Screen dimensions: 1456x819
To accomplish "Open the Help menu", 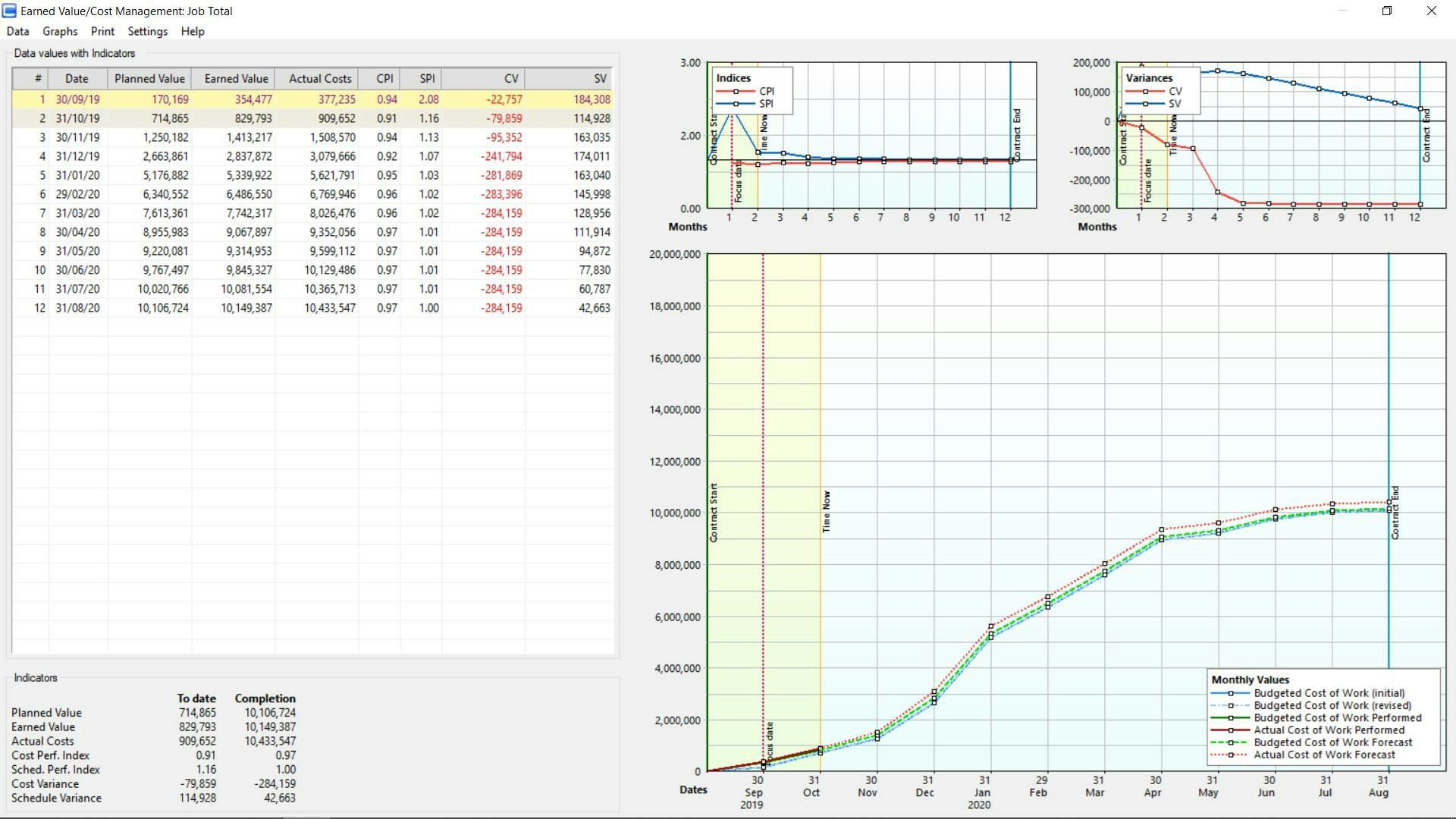I will pyautogui.click(x=192, y=31).
